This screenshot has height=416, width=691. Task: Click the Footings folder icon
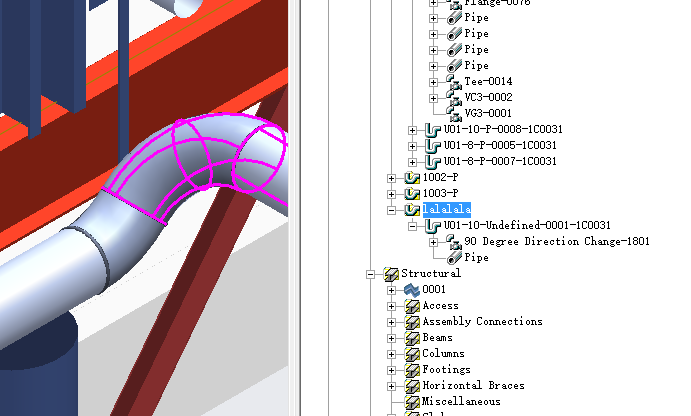(412, 370)
